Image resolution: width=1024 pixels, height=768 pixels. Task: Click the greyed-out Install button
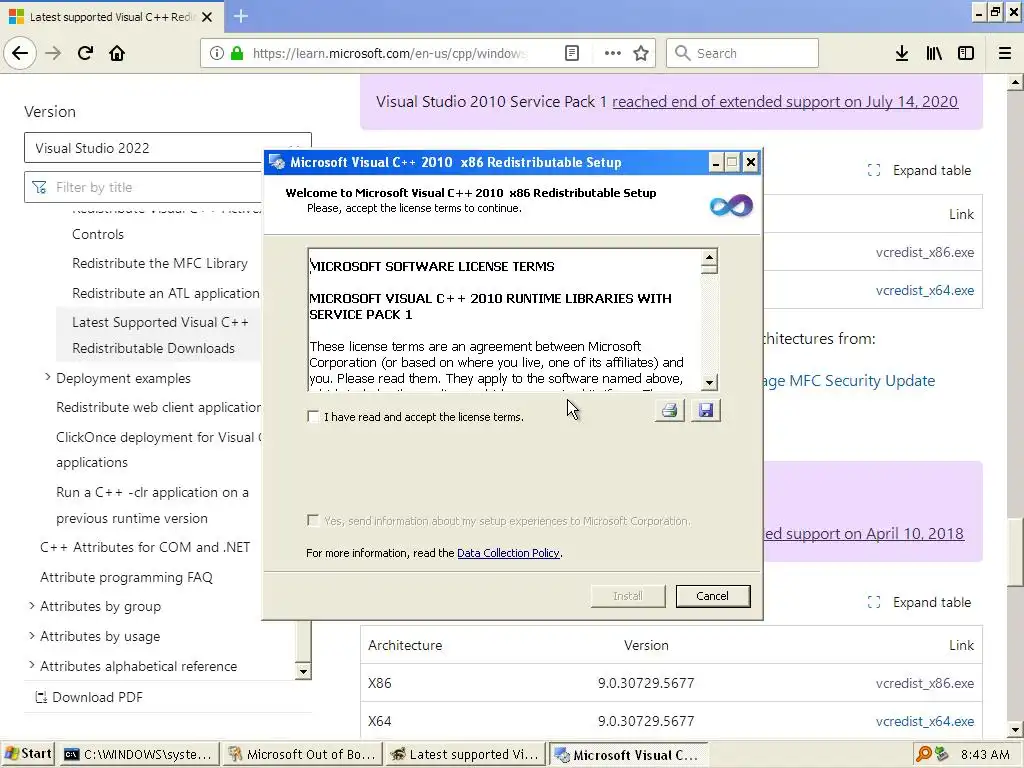pyautogui.click(x=628, y=596)
